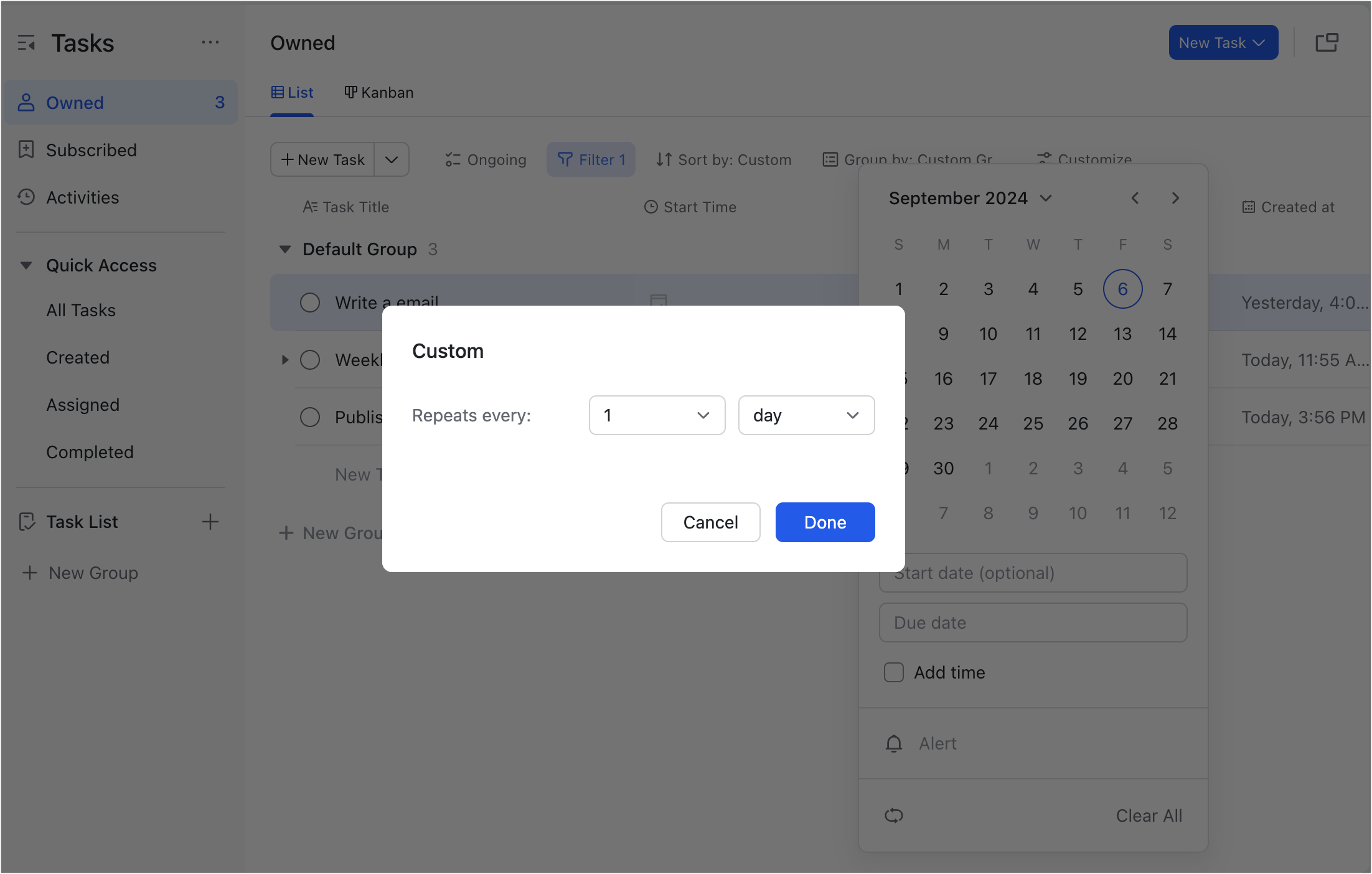Click the Alert bell option

[894, 743]
